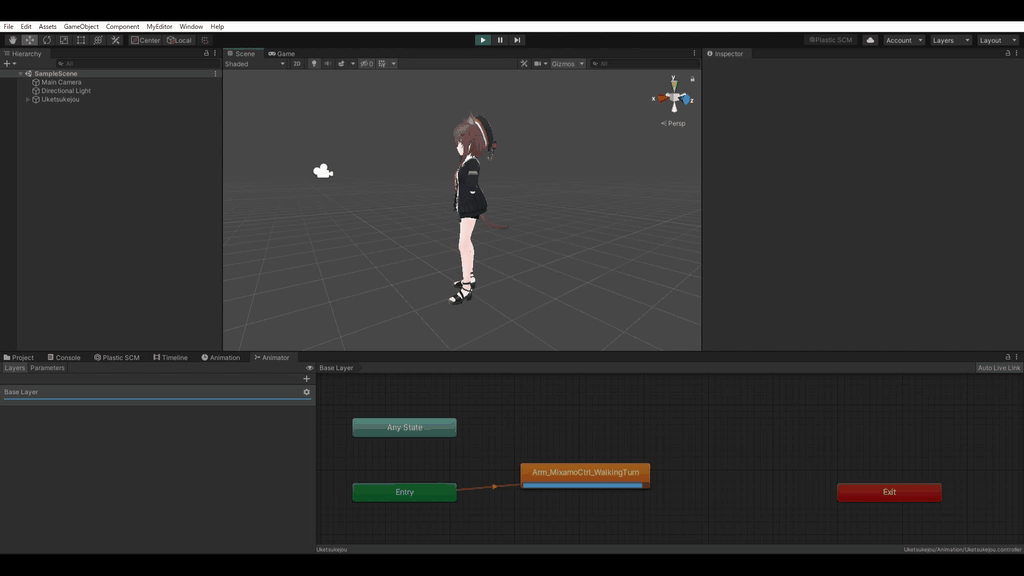Image resolution: width=1024 pixels, height=576 pixels.
Task: Select the Rotate tool
Action: (46, 40)
